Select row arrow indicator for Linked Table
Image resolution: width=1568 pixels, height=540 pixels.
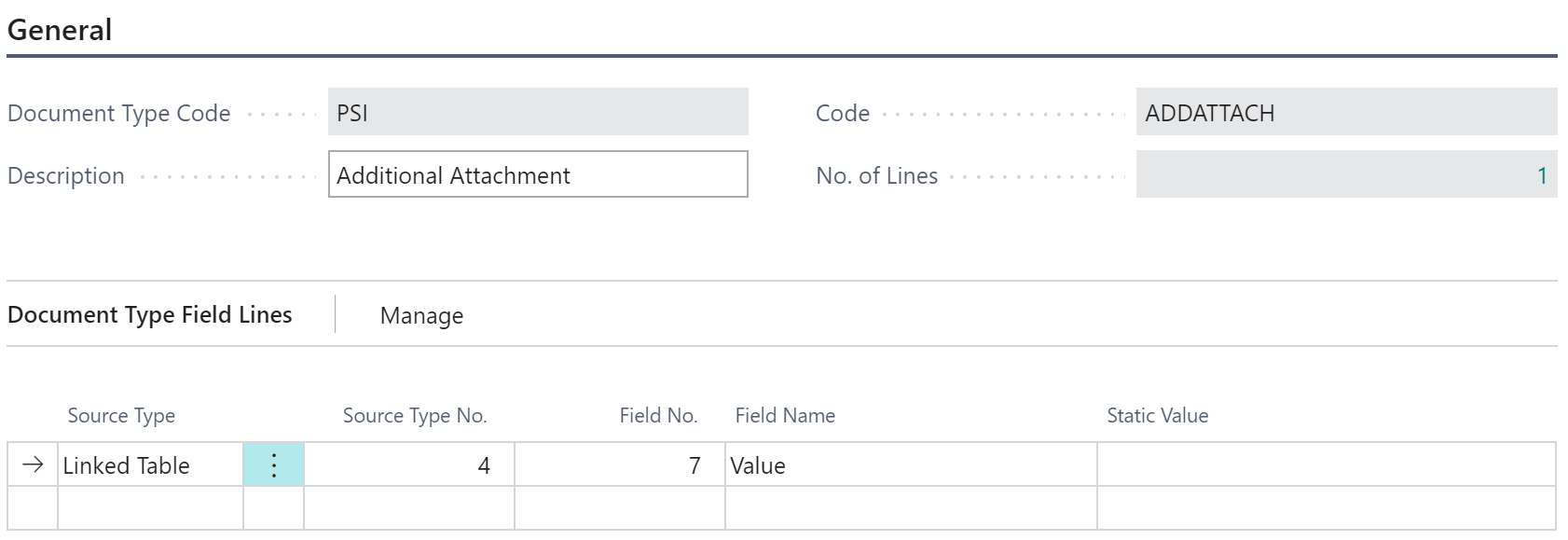point(33,464)
